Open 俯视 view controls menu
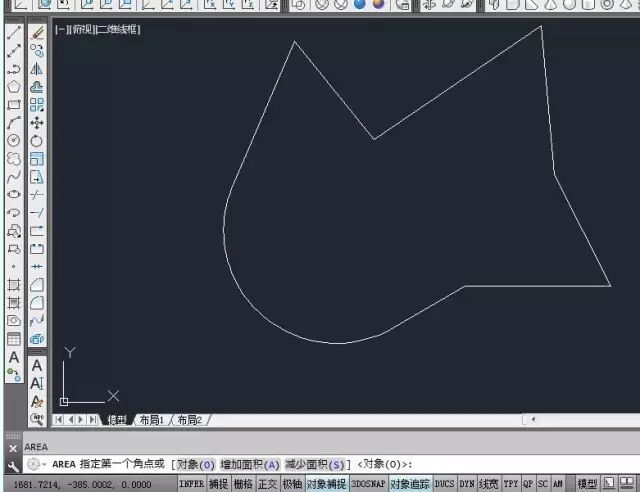This screenshot has width=640, height=492. 81,29
